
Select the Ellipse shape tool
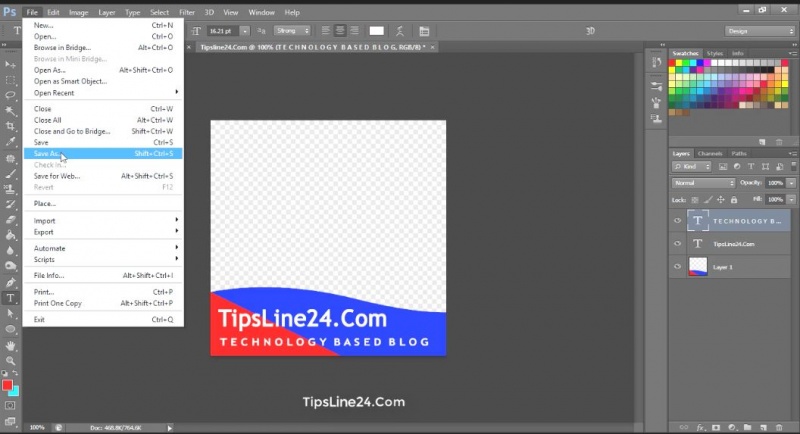[10, 329]
